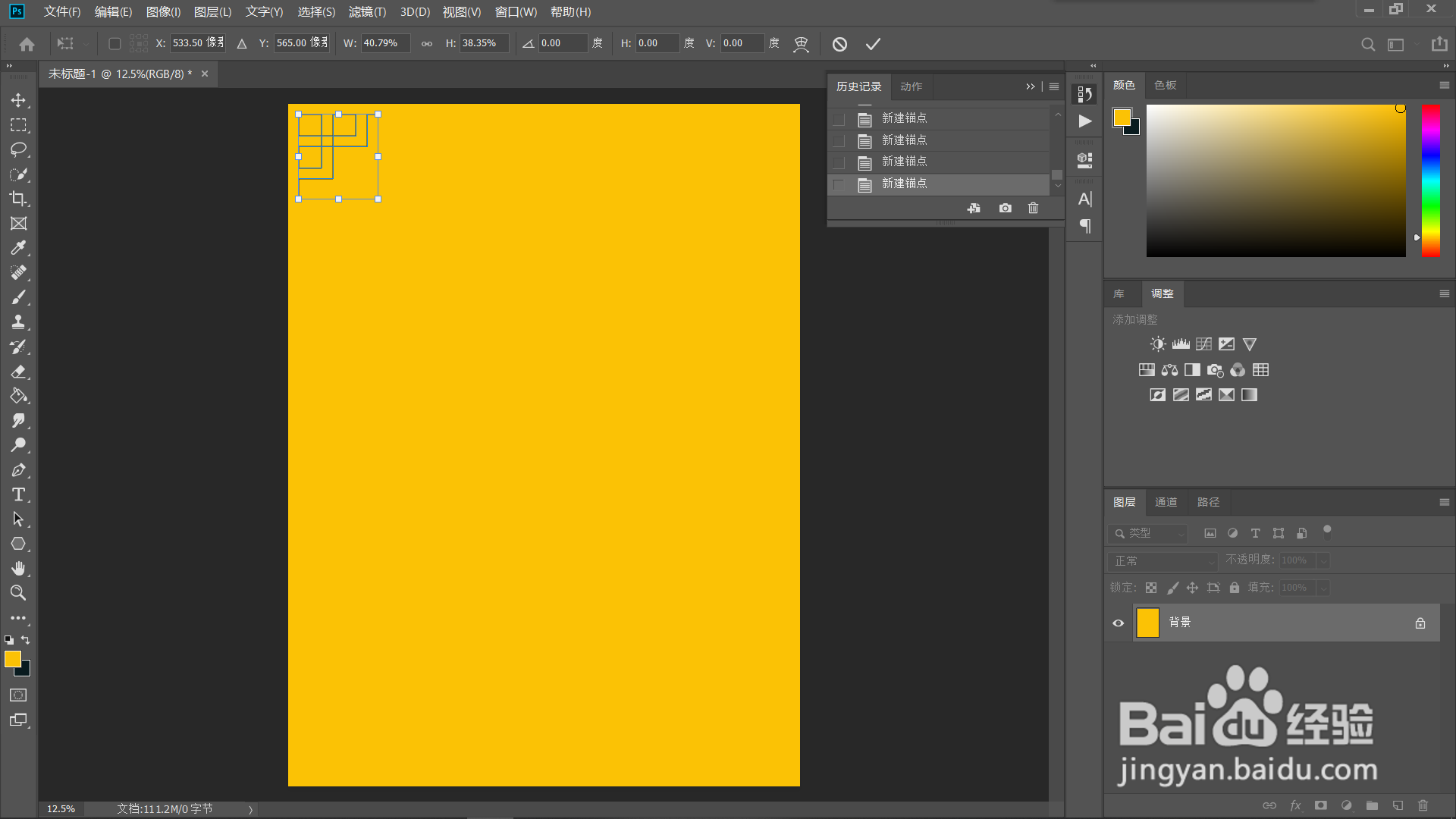Select the last 新建锚点 history state
The image size is (1456, 819).
click(904, 184)
